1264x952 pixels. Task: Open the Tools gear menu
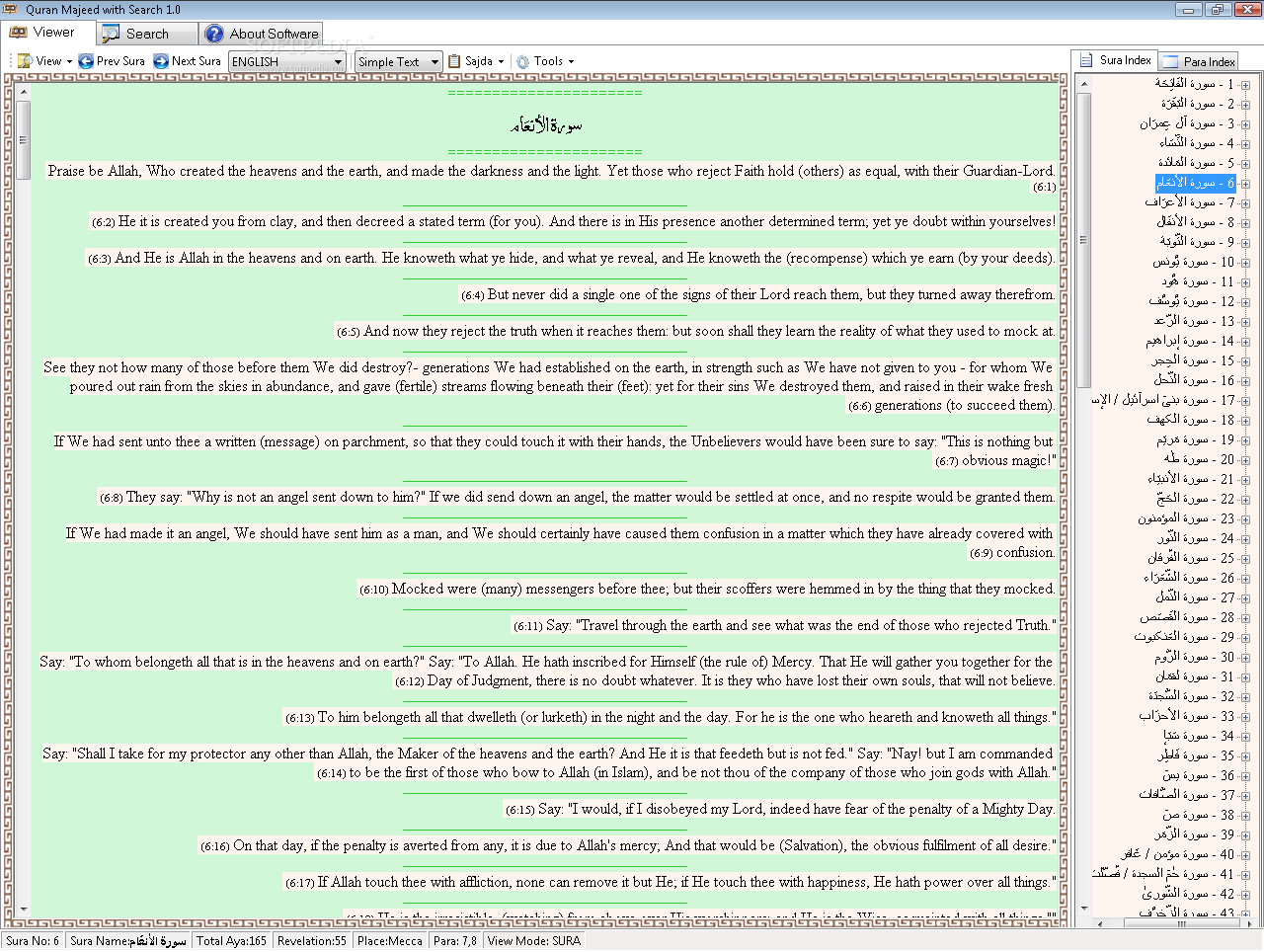click(x=544, y=61)
